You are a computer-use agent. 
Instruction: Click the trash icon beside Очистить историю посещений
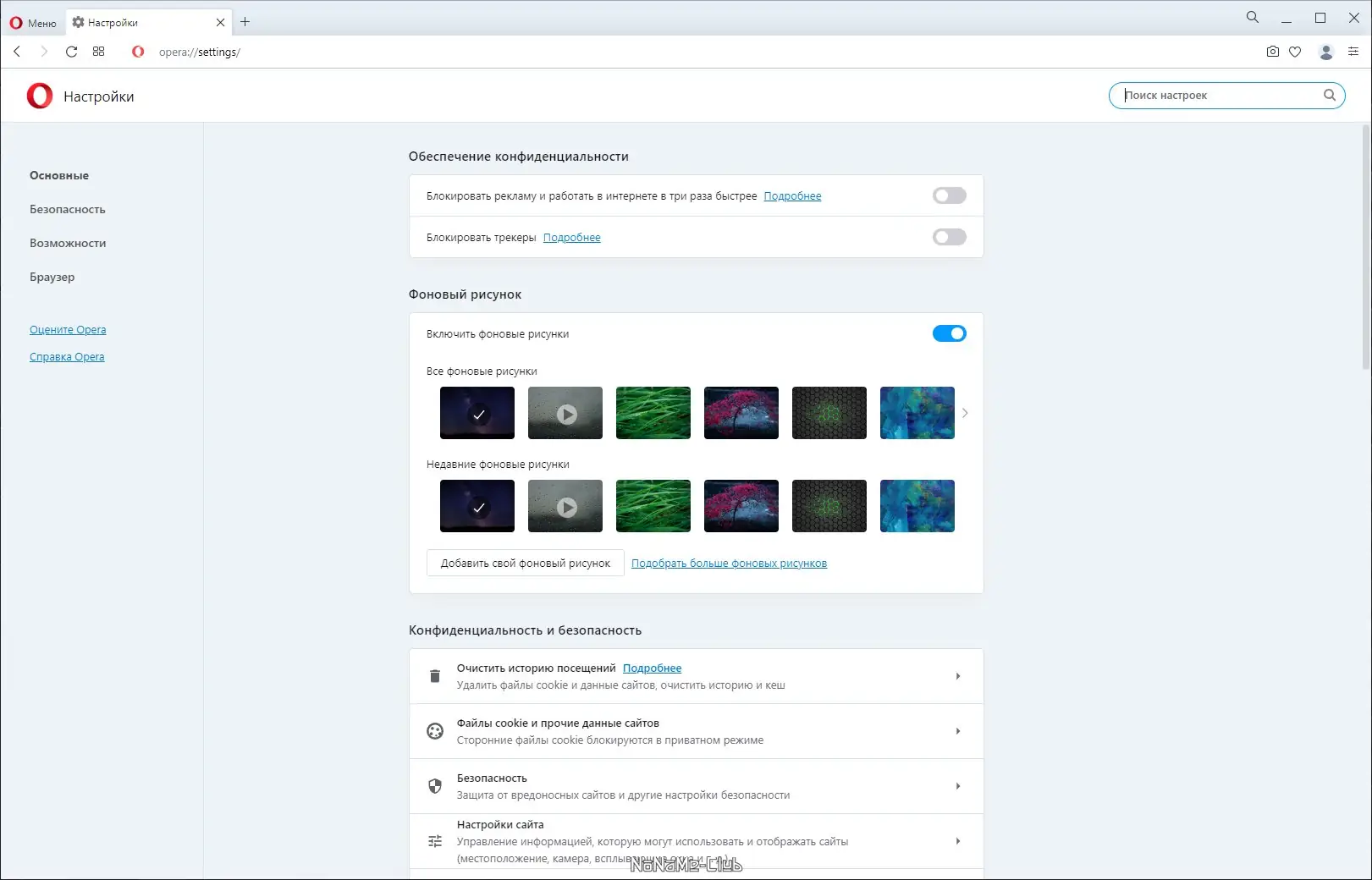tap(435, 676)
